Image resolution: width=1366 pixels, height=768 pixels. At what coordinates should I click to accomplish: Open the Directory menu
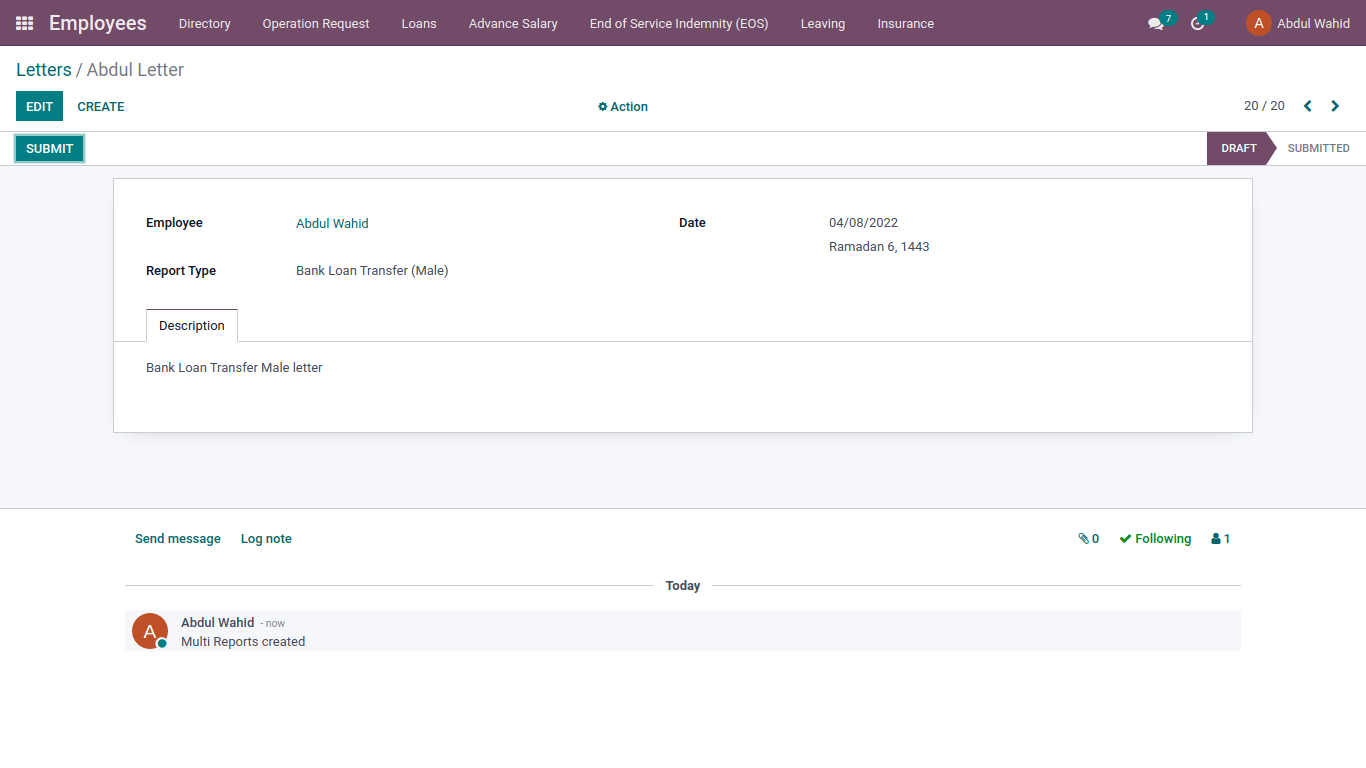tap(205, 23)
